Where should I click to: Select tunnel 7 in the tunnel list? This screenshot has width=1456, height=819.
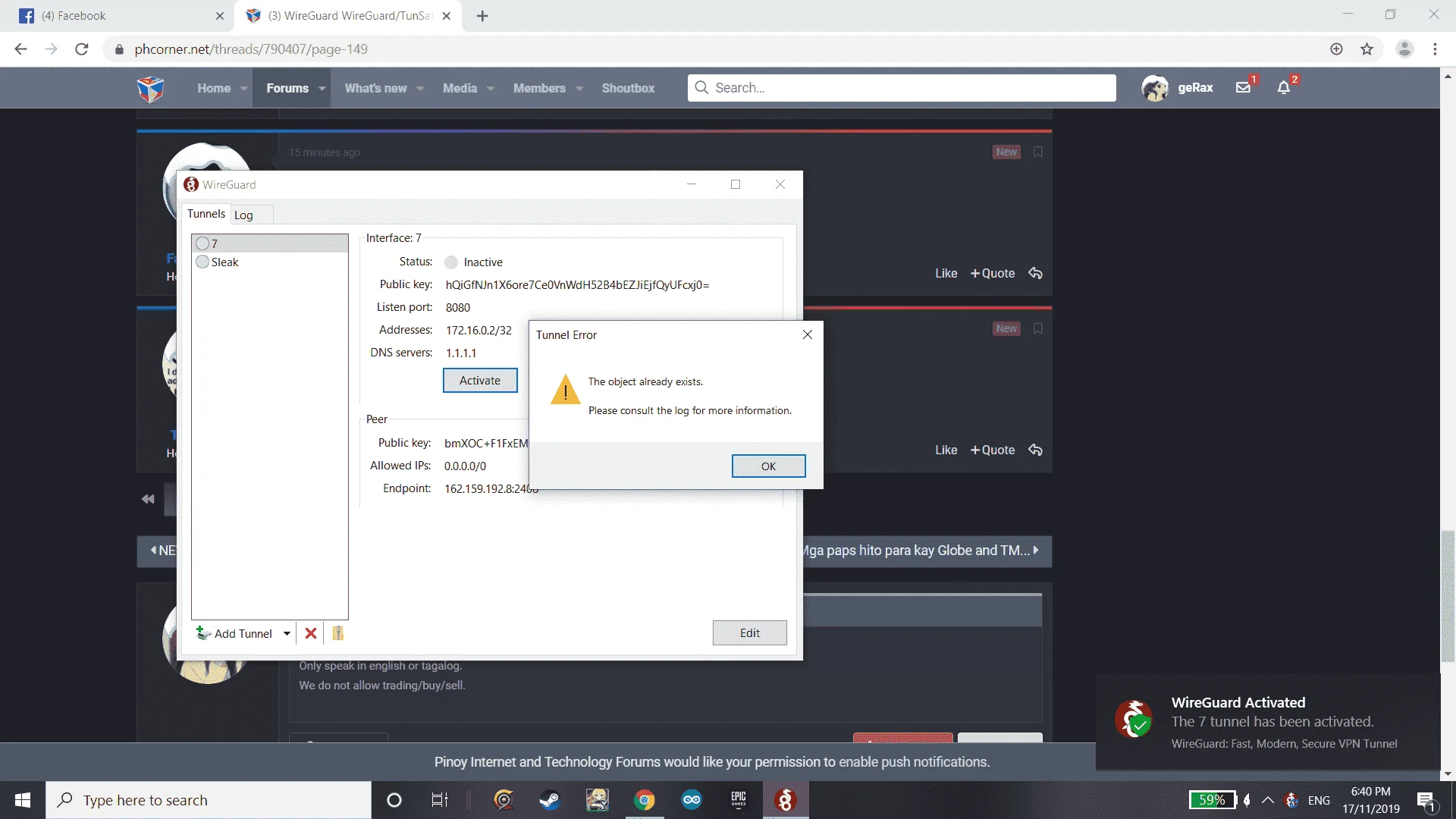pos(269,243)
